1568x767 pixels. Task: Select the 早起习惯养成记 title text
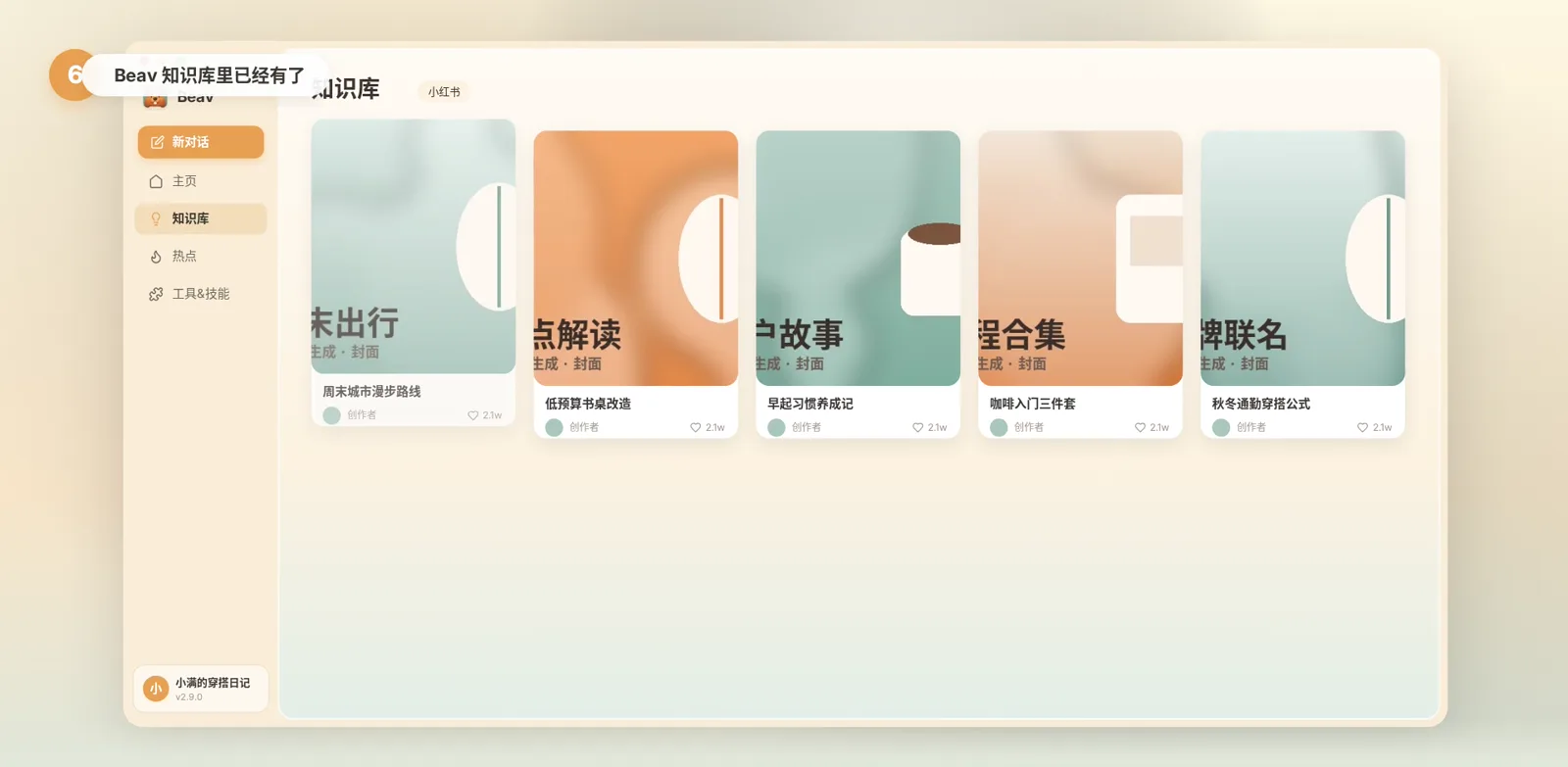[x=810, y=404]
